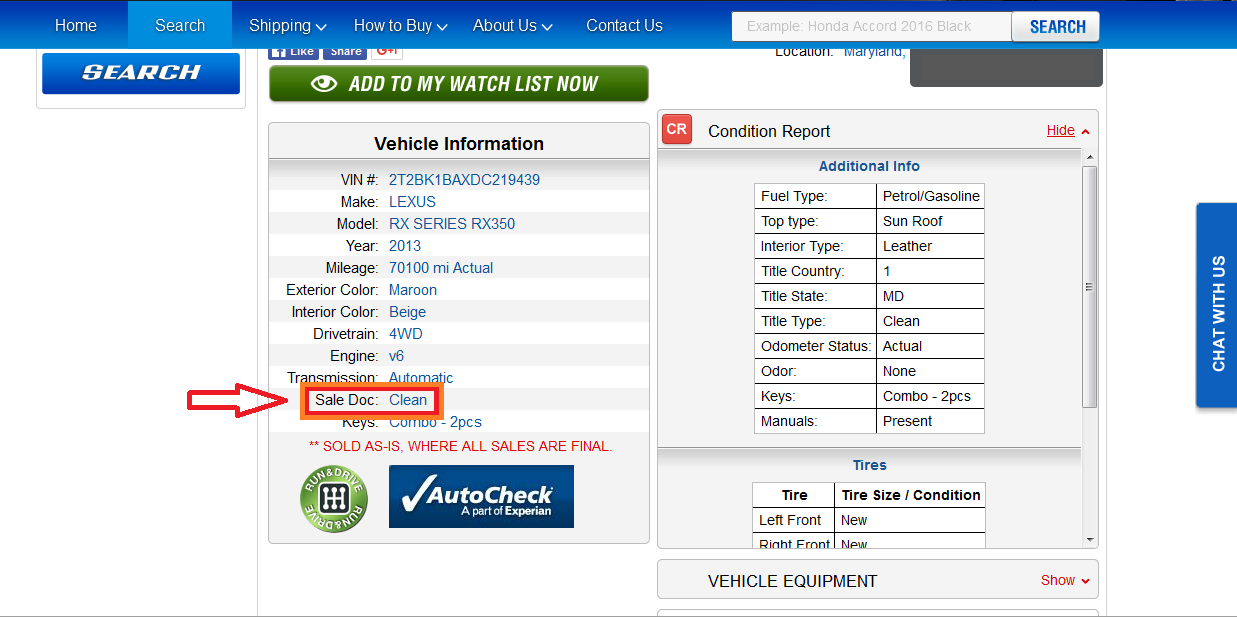The image size is (1237, 617).
Task: Click the Keys cell in Additional Info table
Action: point(931,396)
